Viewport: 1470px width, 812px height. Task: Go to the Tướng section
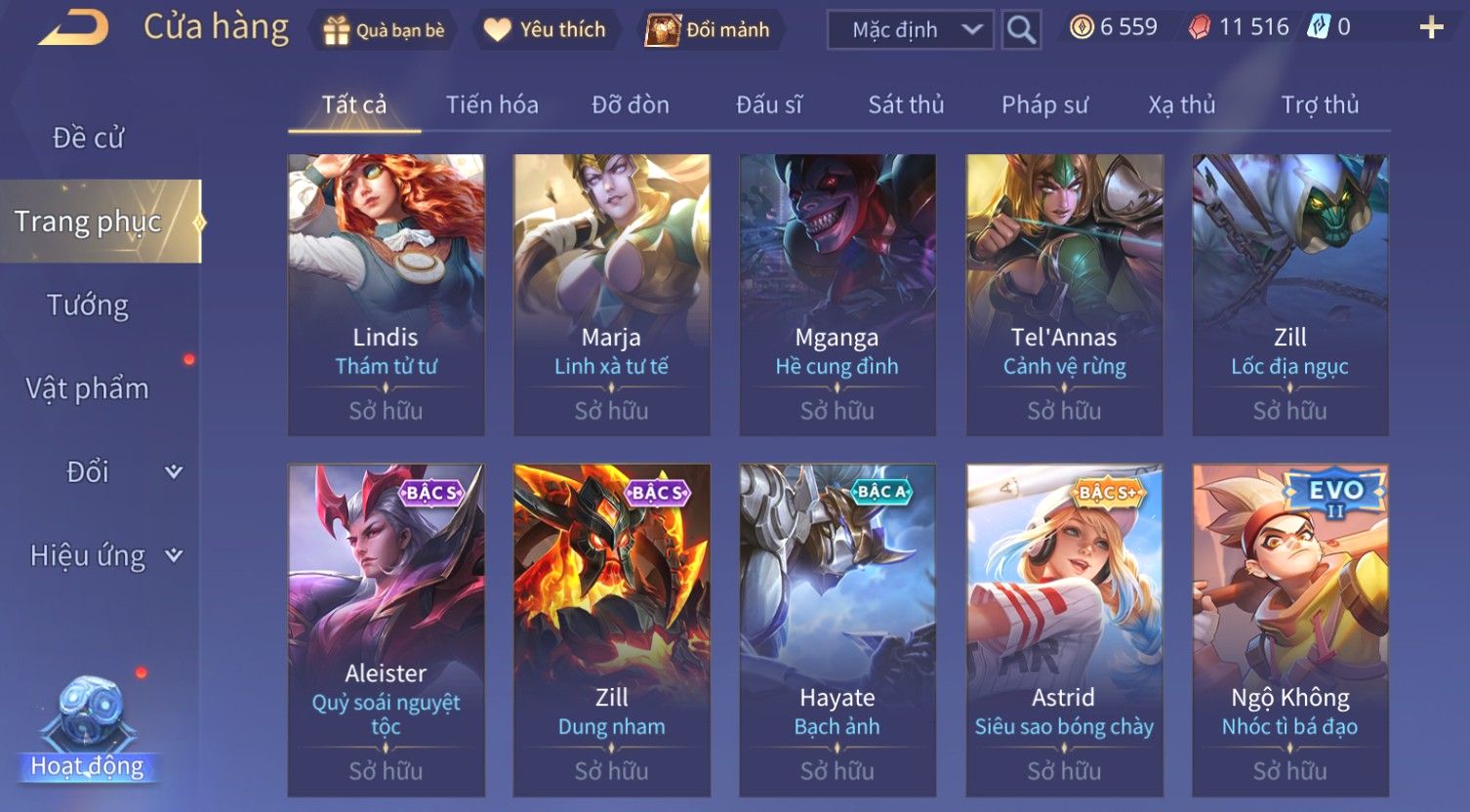pos(88,305)
